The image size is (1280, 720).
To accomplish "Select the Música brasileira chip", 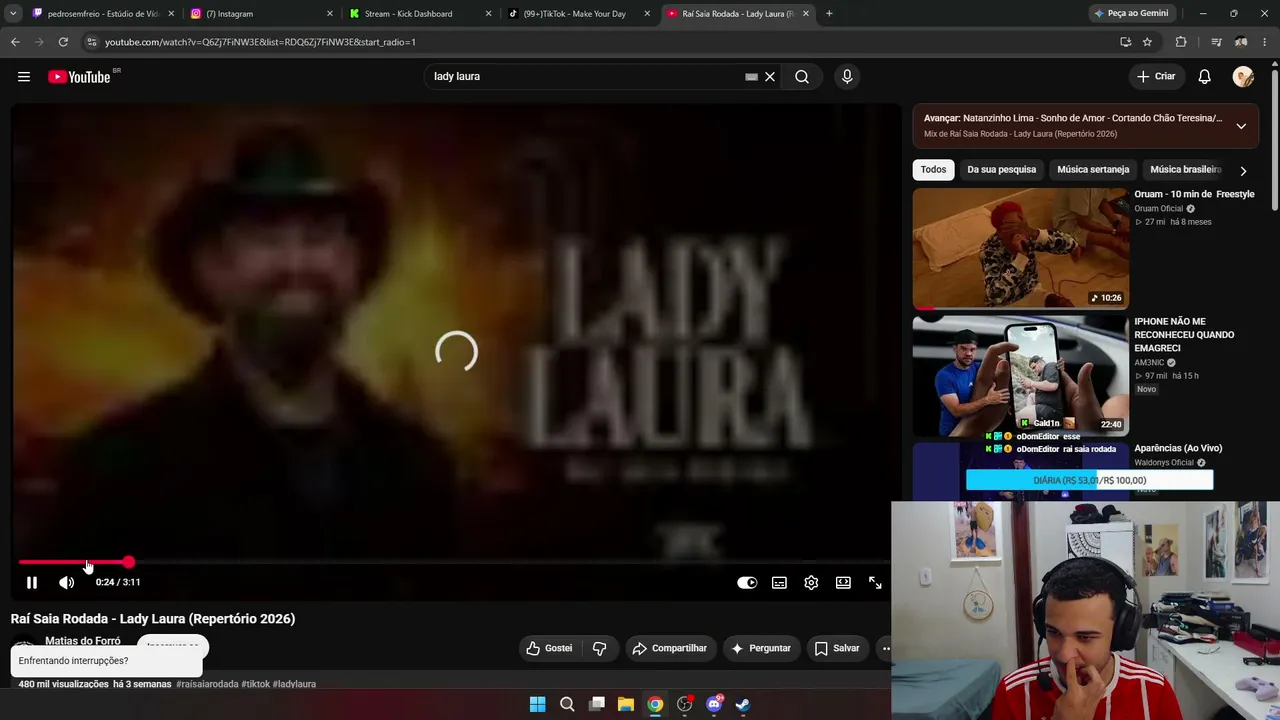I will tap(1186, 170).
